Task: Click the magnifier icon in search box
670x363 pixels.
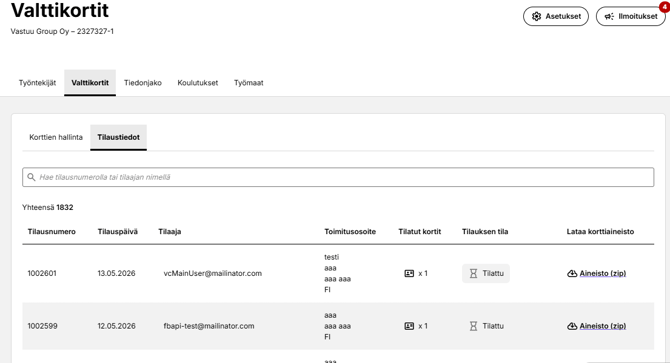Action: coord(31,177)
